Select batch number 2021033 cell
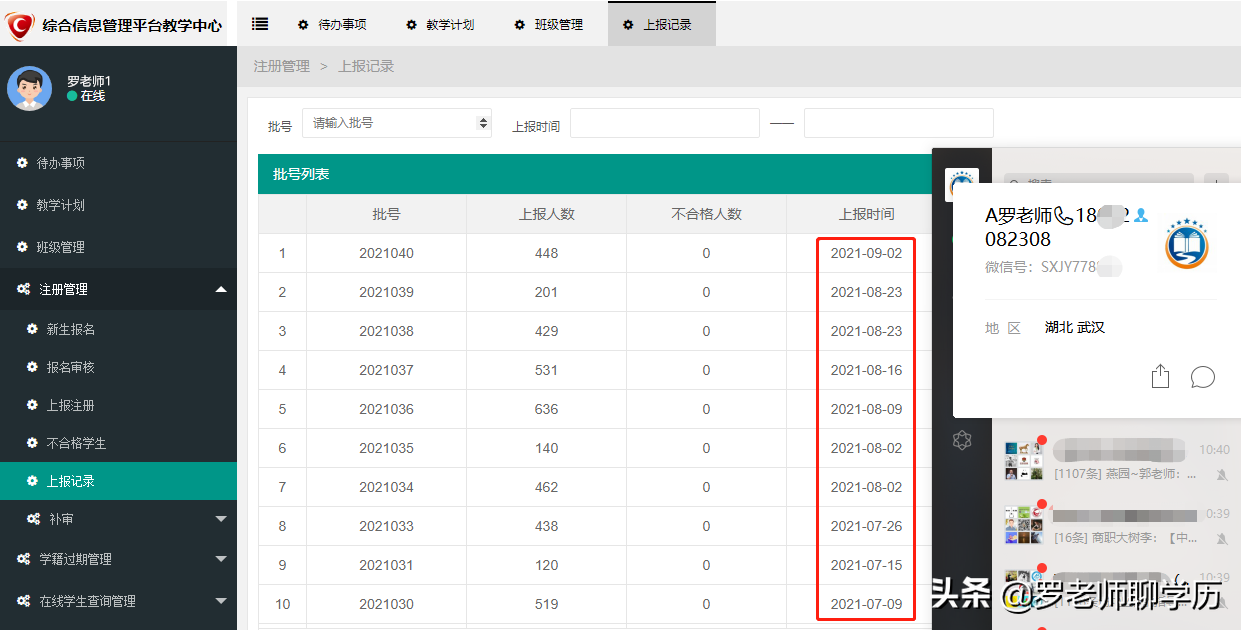 tap(386, 526)
